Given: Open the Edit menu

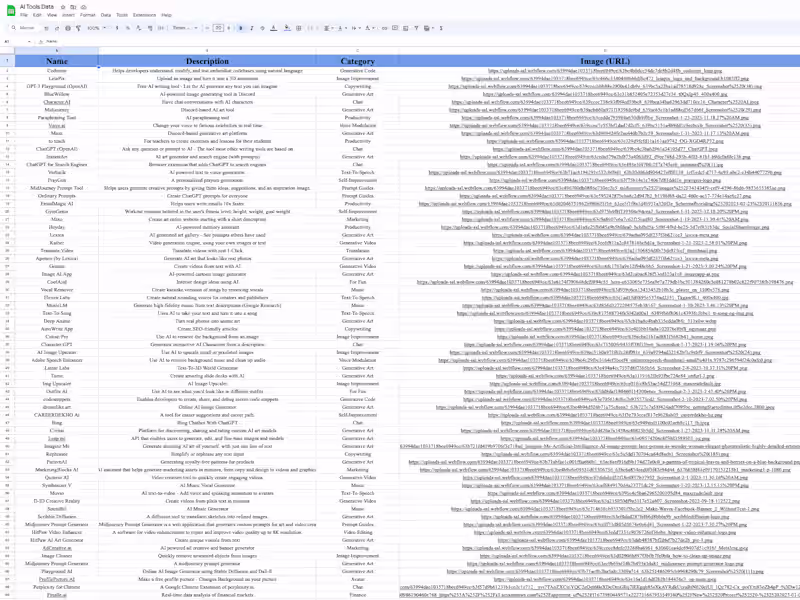Looking at the screenshot, I should pyautogui.click(x=37, y=15).
